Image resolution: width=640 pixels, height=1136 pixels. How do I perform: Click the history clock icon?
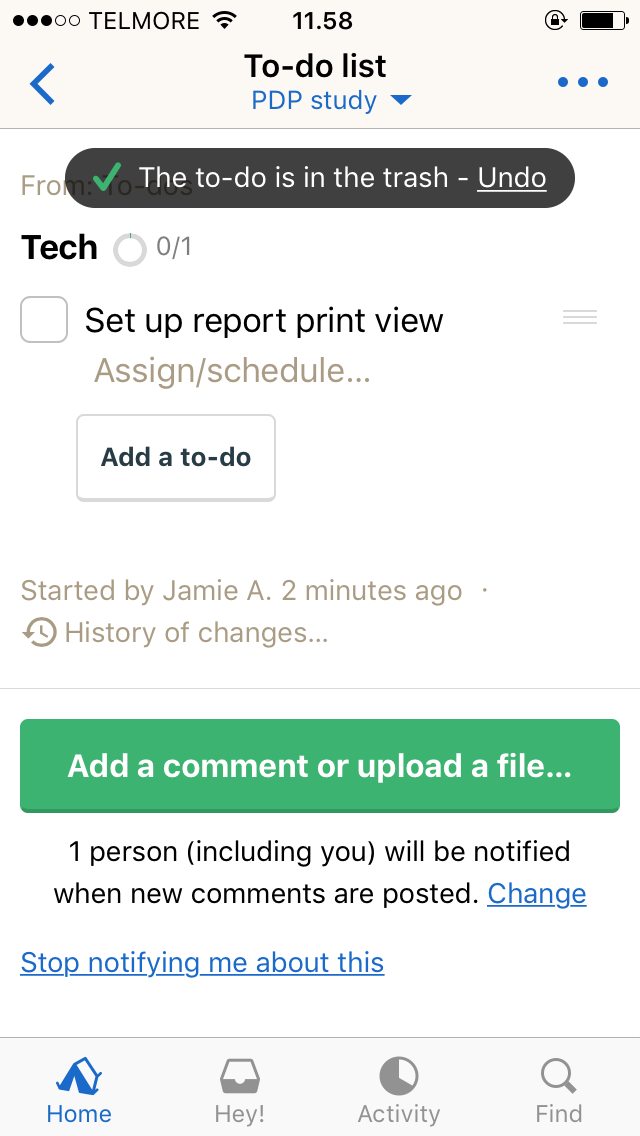click(39, 632)
